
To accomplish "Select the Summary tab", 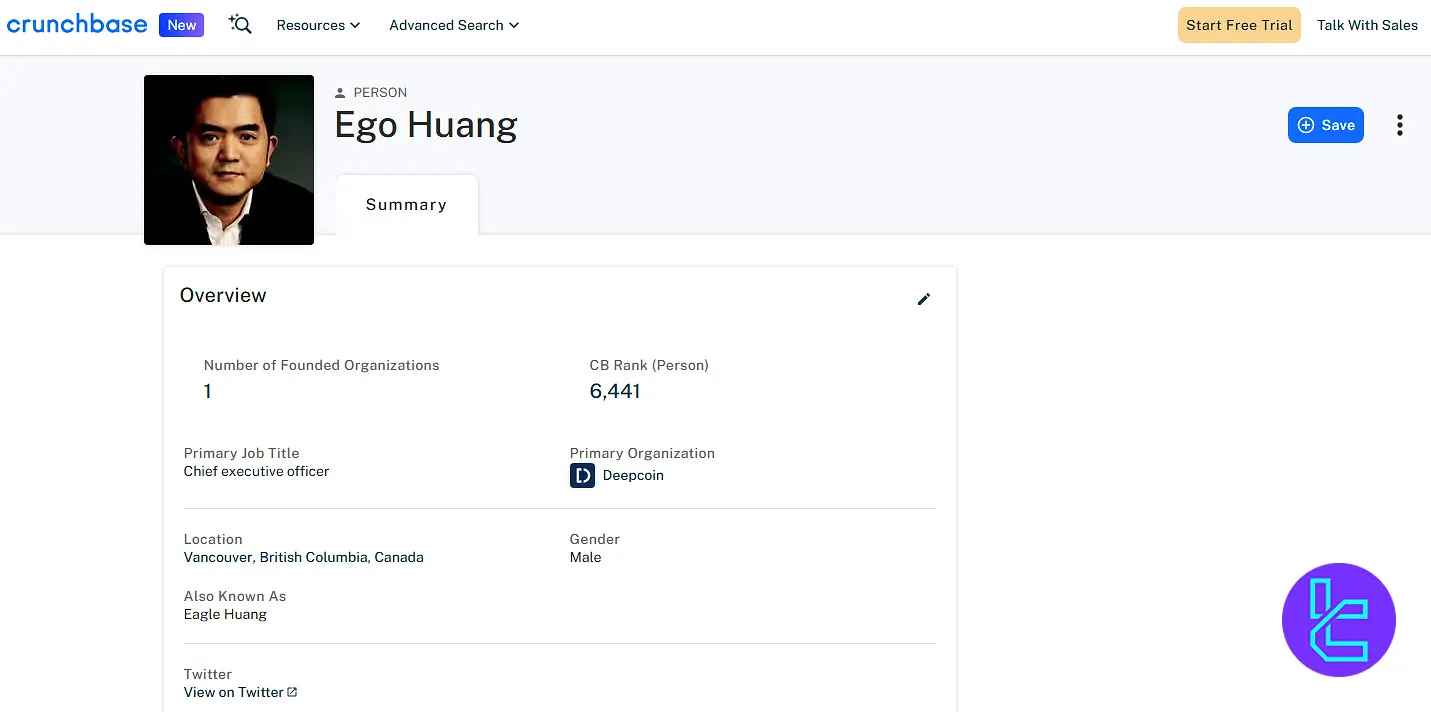I will [406, 204].
